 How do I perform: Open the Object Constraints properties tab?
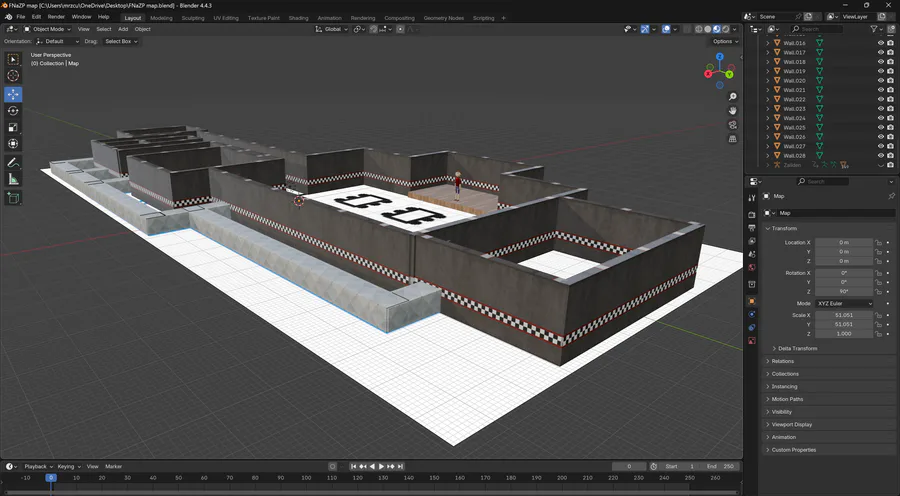pos(752,327)
